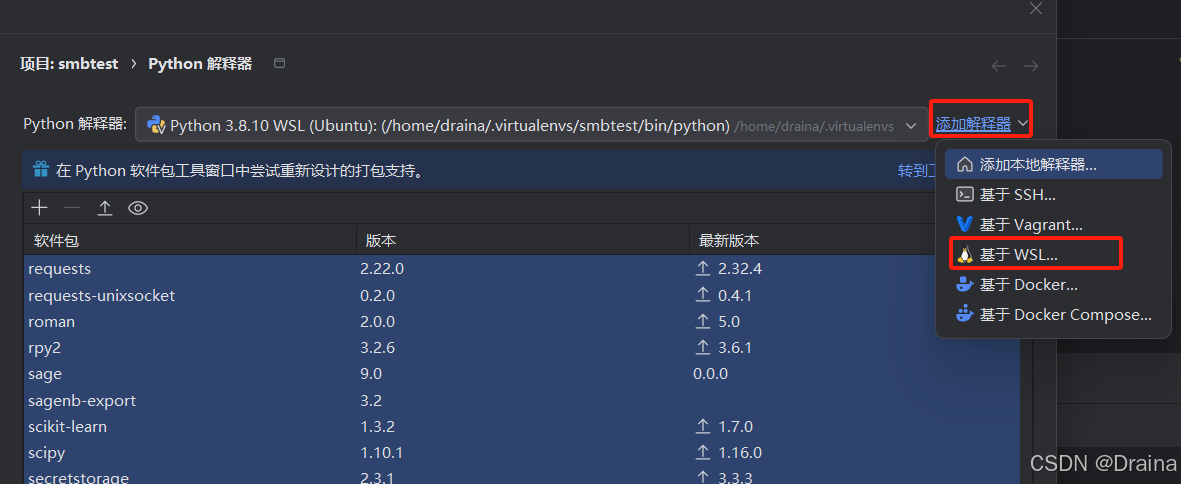
Task: Select 基于 Vagrant option
Action: pyautogui.click(x=1030, y=225)
